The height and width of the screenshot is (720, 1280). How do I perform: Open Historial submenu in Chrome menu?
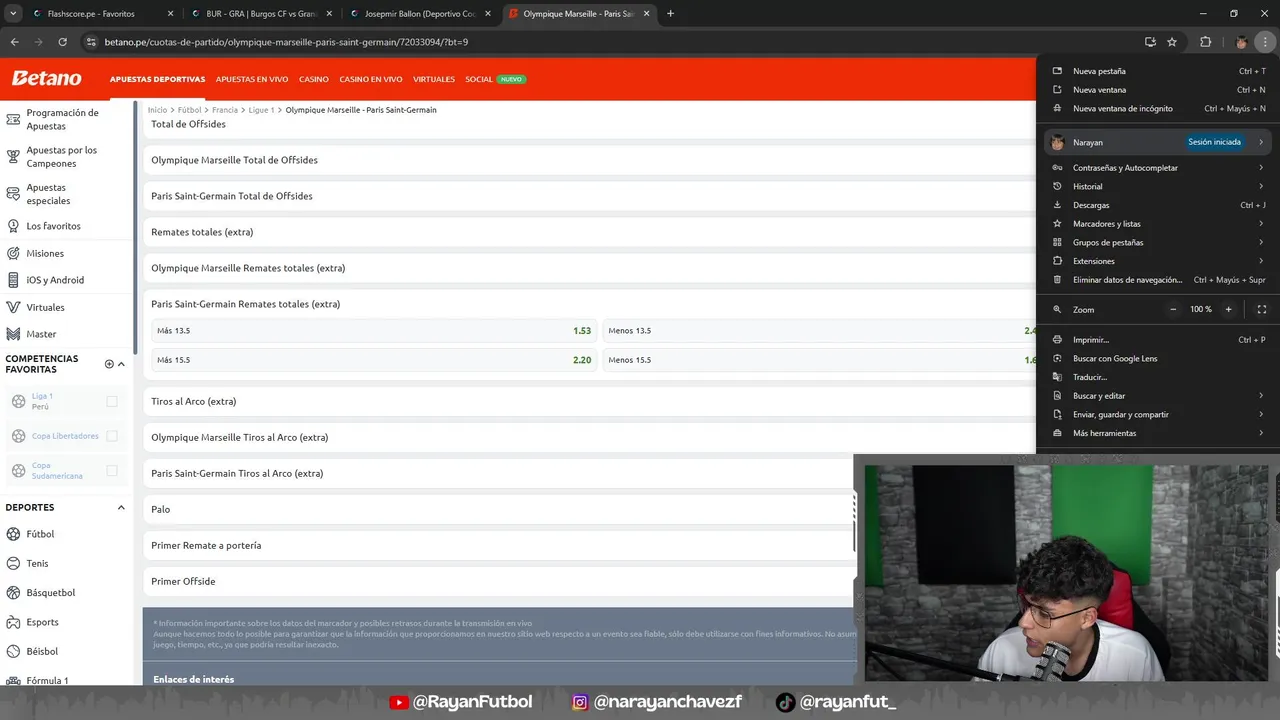click(1158, 186)
